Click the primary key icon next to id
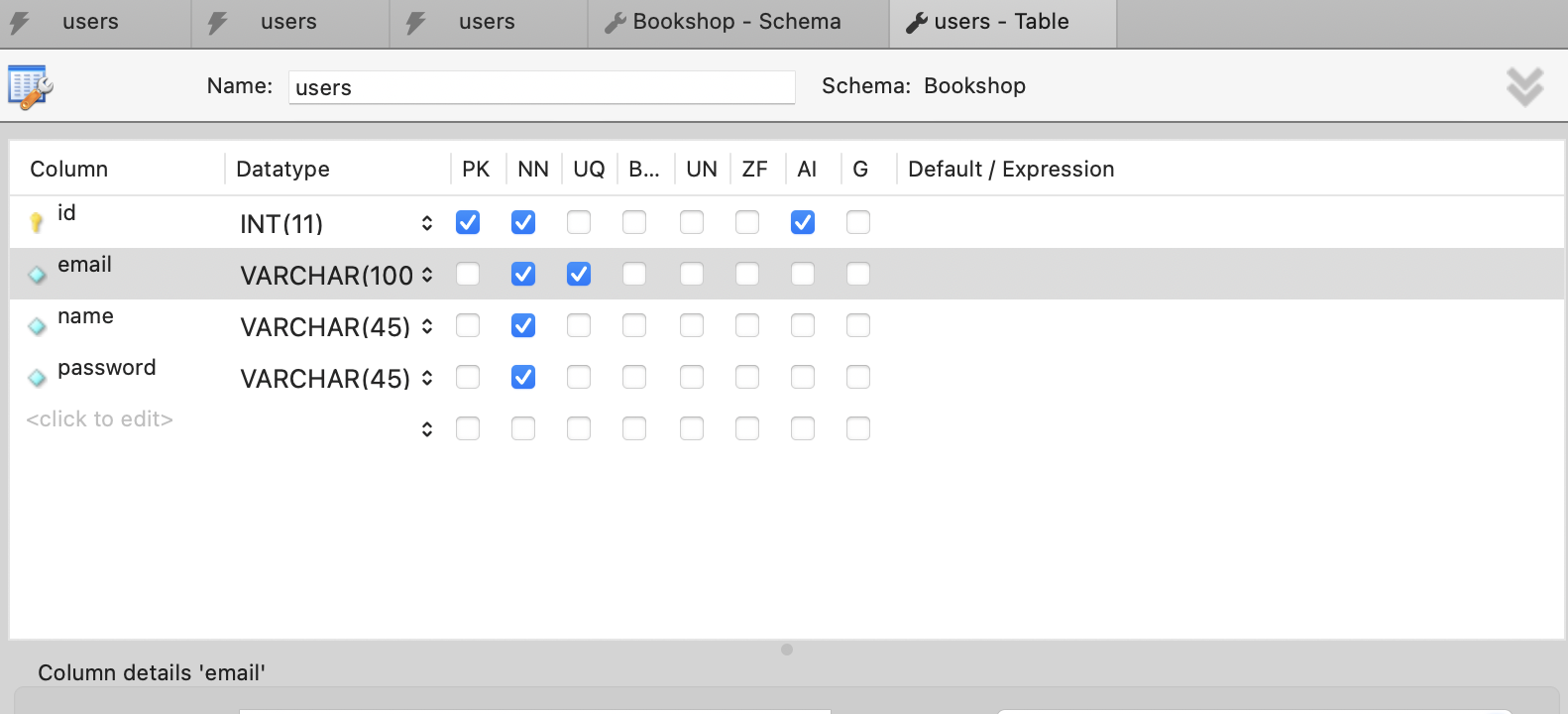The image size is (1568, 714). tap(37, 222)
